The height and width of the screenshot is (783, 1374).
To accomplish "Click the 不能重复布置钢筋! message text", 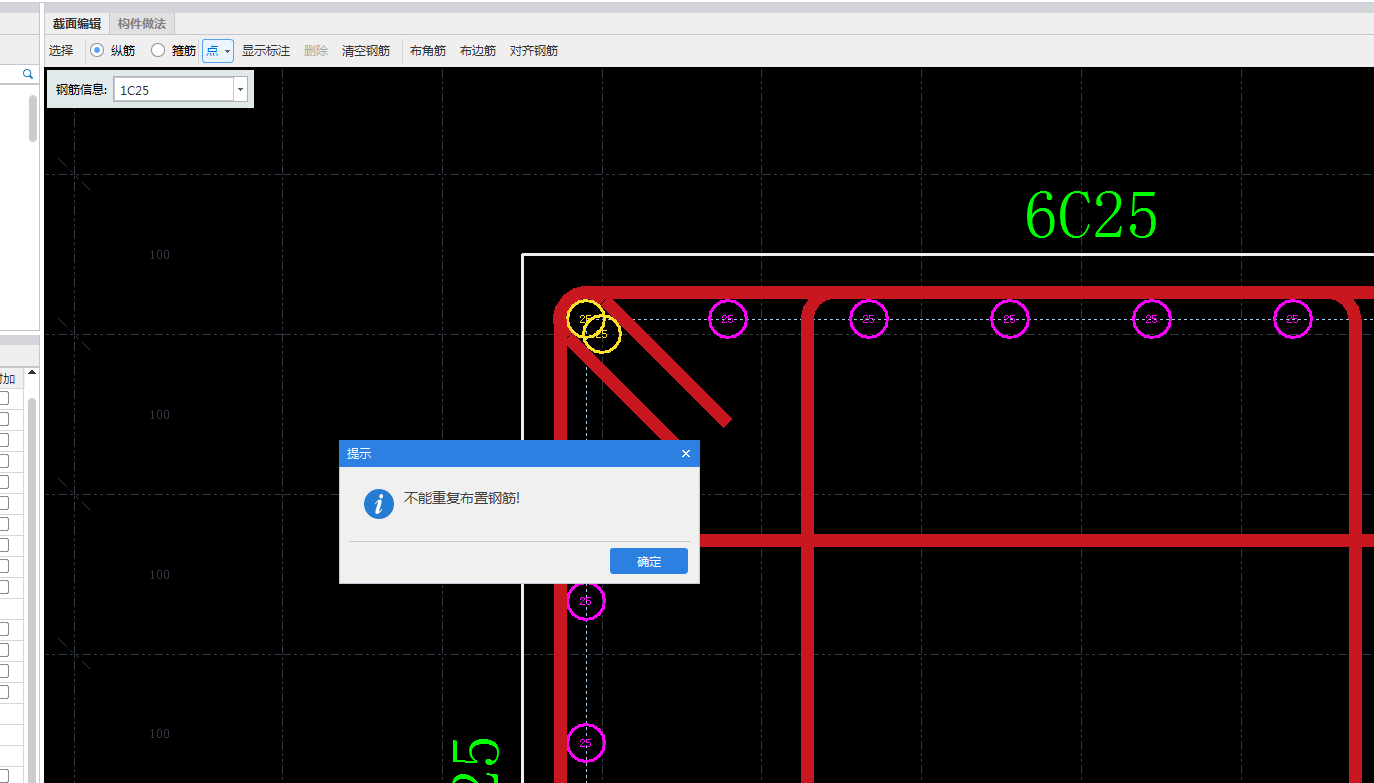I will pos(462,497).
